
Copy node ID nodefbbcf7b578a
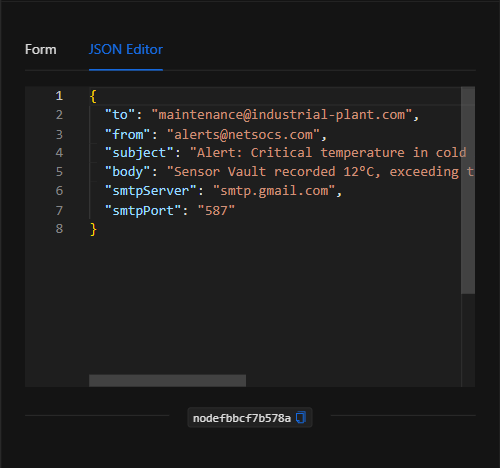click(301, 417)
